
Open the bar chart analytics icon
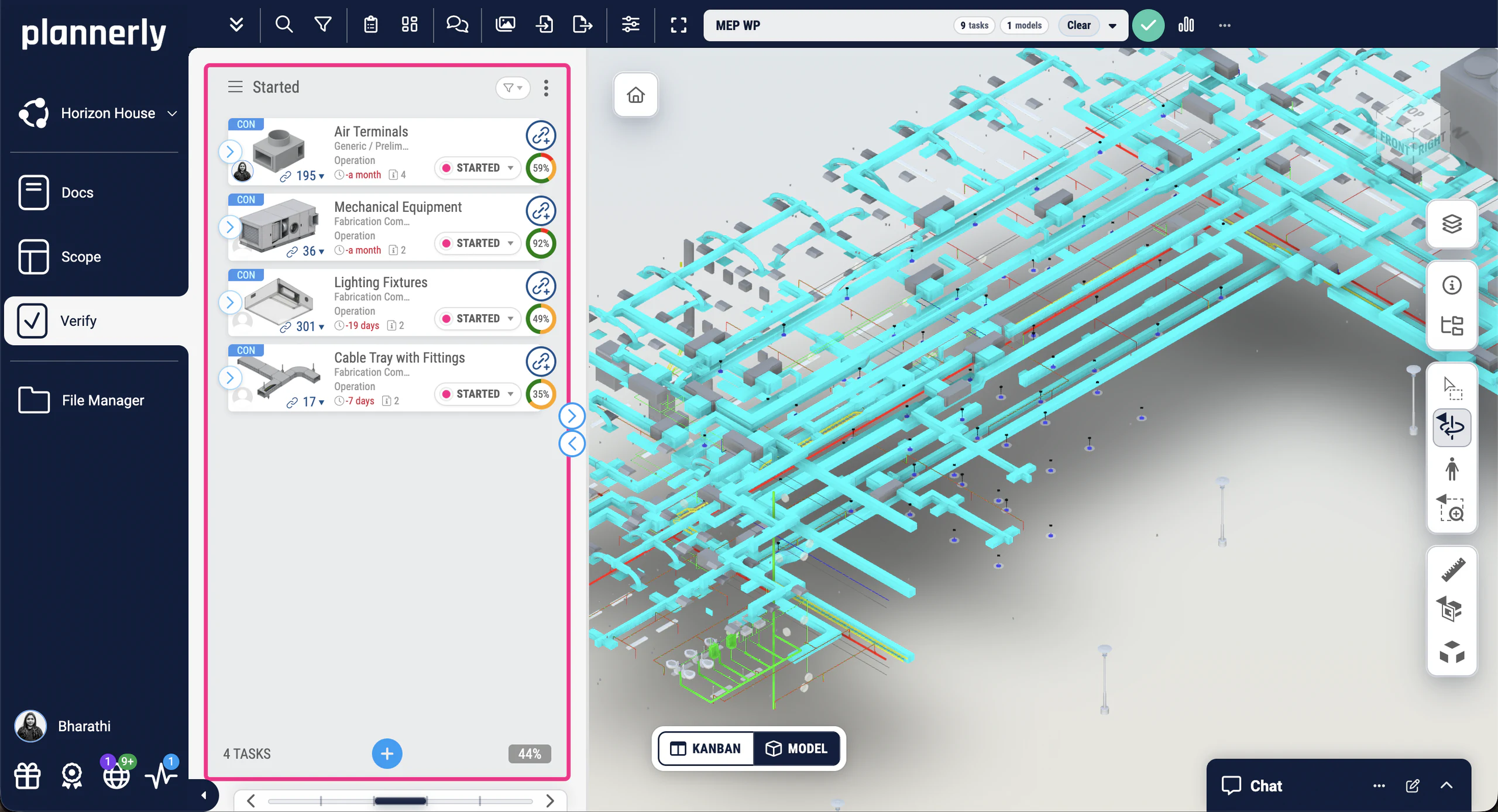tap(1186, 25)
